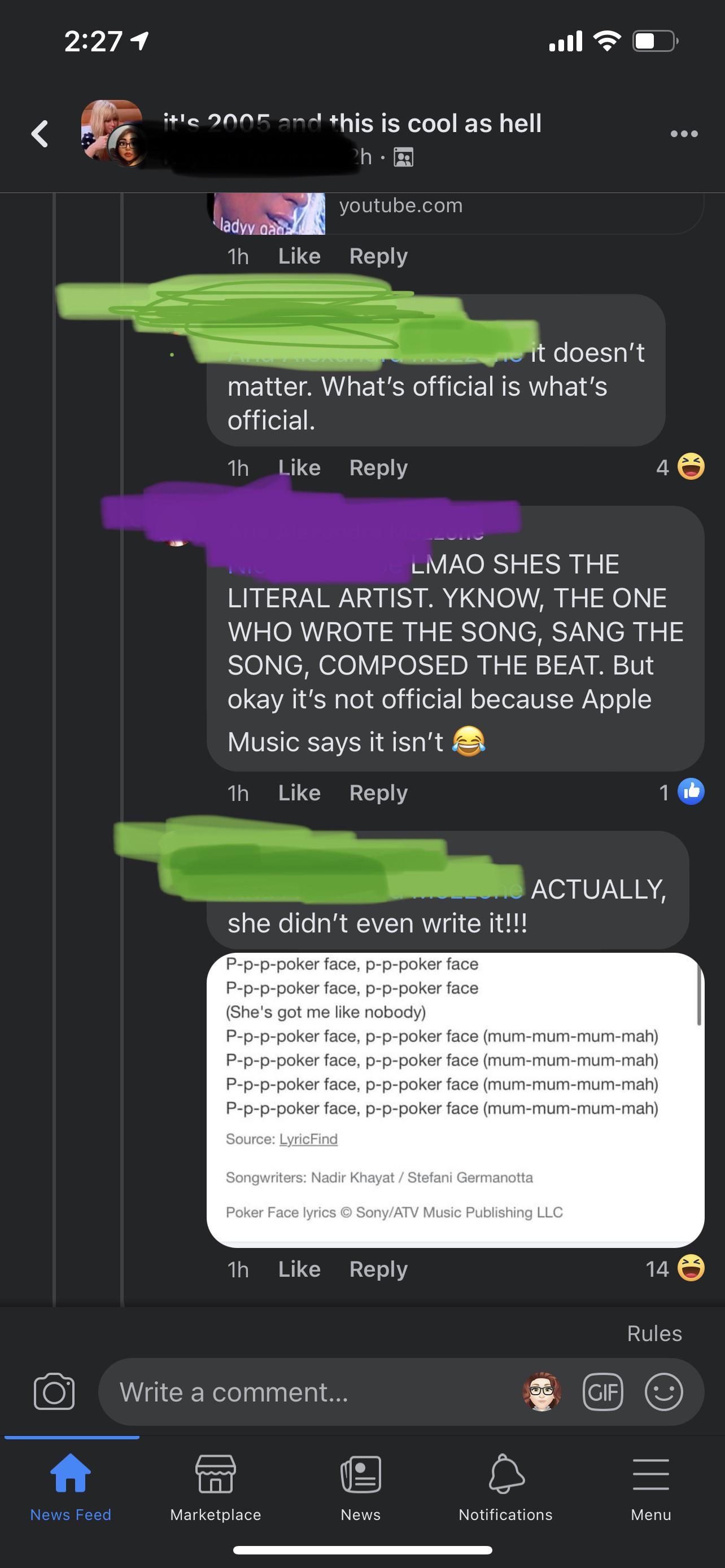
Task: Open the camera icon to attach photo
Action: (x=54, y=1391)
